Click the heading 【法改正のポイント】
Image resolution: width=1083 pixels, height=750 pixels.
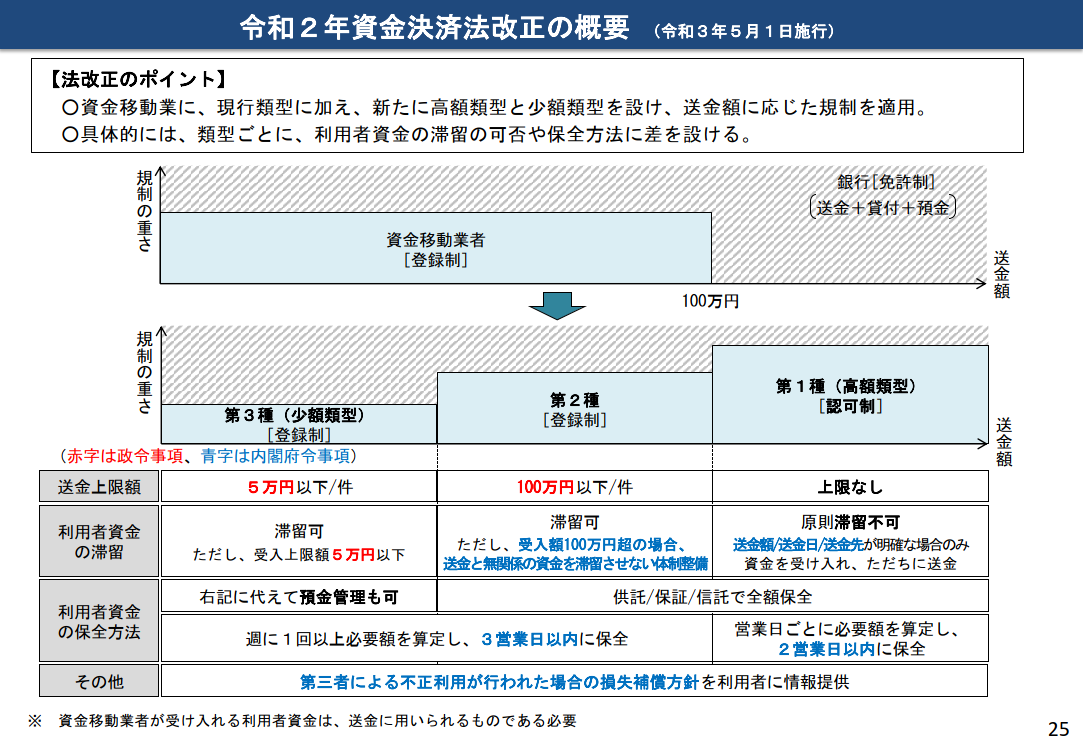pos(138,79)
